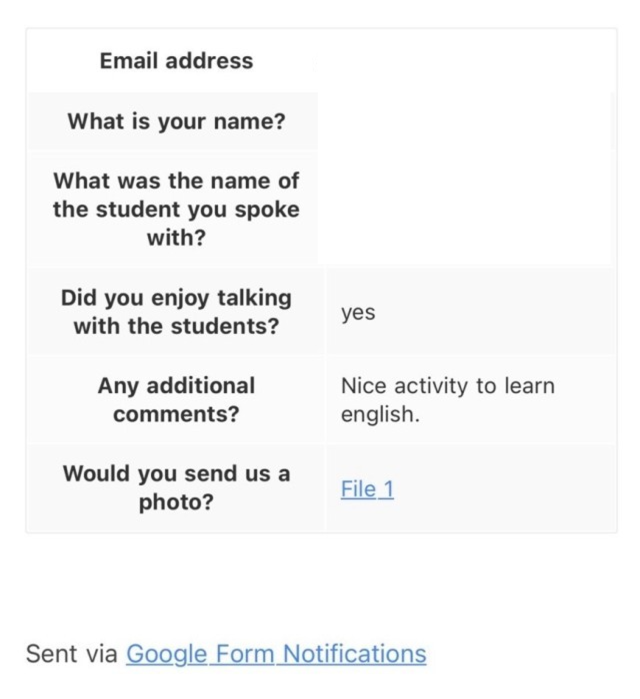Viewport: 640px width, 699px height.
Task: Click the student you spoke with question
Action: 176,209
